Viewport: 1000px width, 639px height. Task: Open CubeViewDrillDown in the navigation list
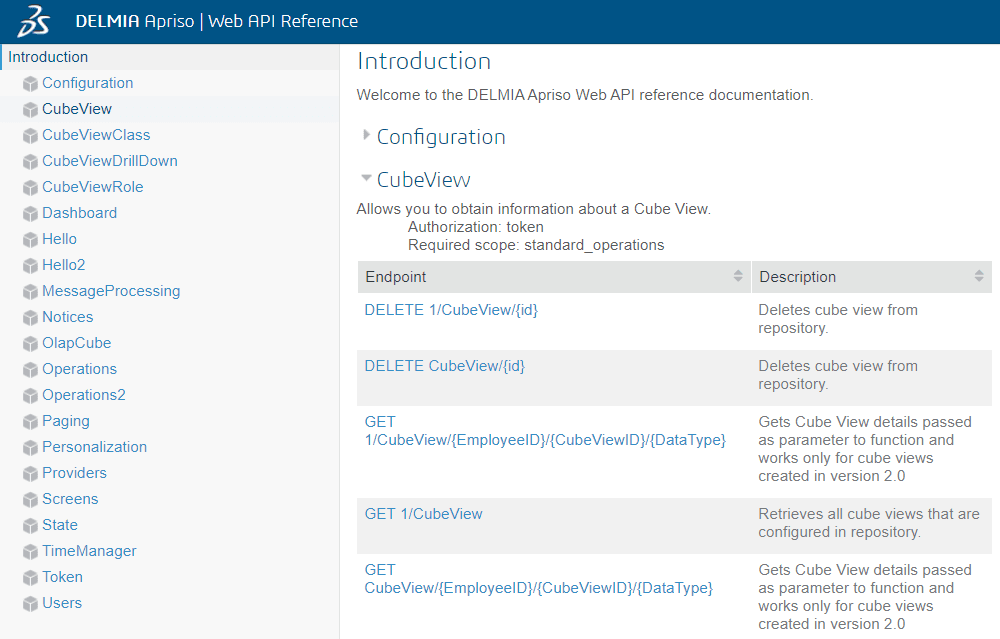click(110, 161)
